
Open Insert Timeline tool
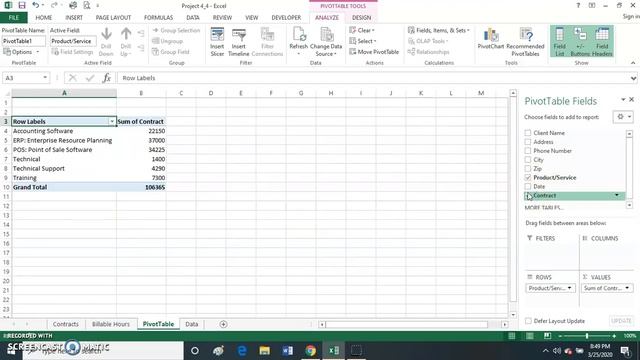point(239,42)
